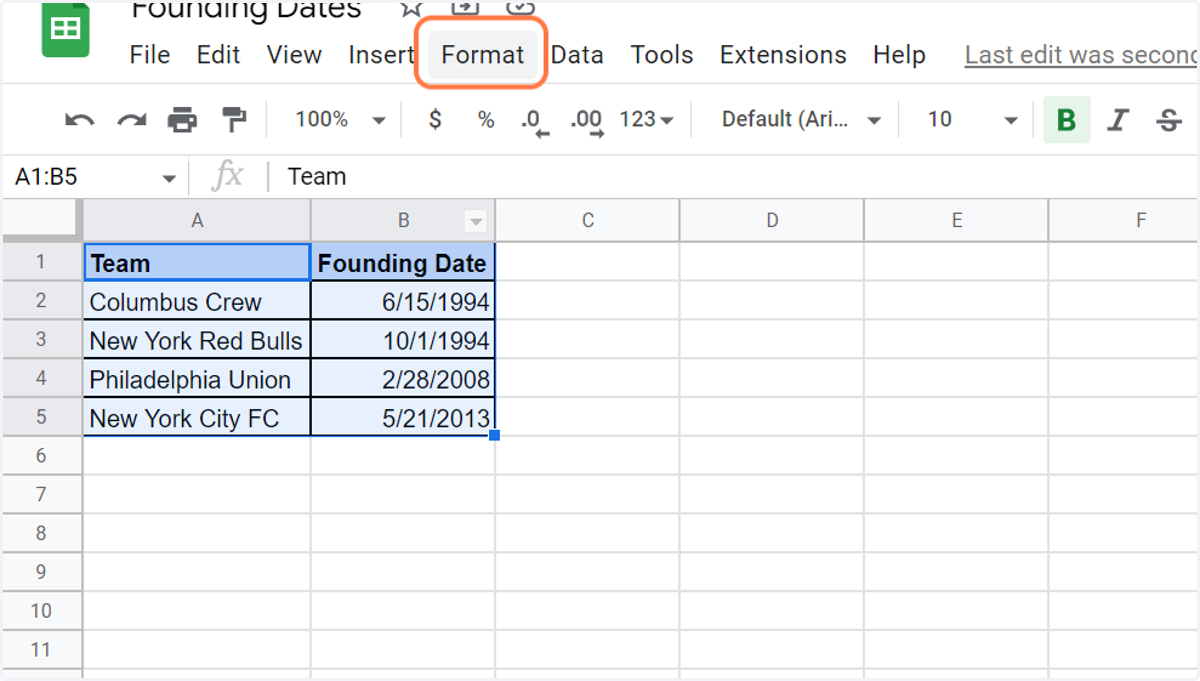Click the Founding Dates document title

[x=247, y=10]
